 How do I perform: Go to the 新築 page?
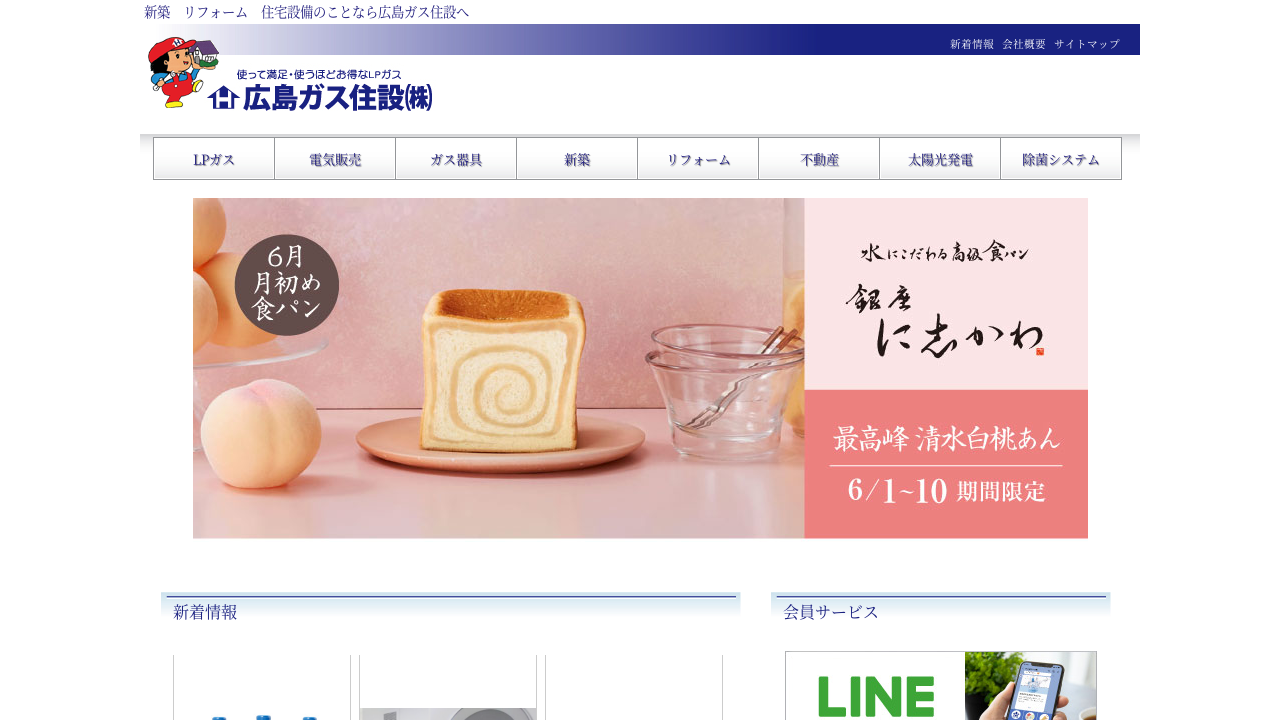(x=577, y=159)
